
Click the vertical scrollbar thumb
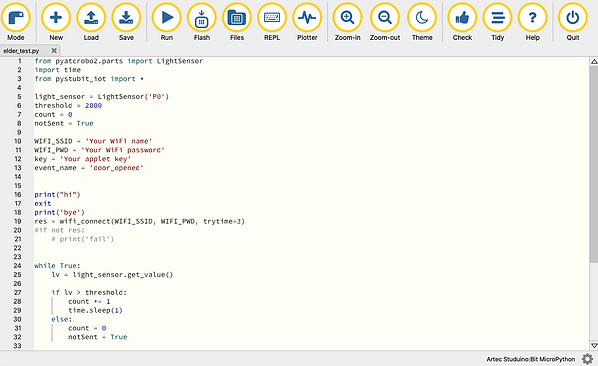tap(594, 164)
